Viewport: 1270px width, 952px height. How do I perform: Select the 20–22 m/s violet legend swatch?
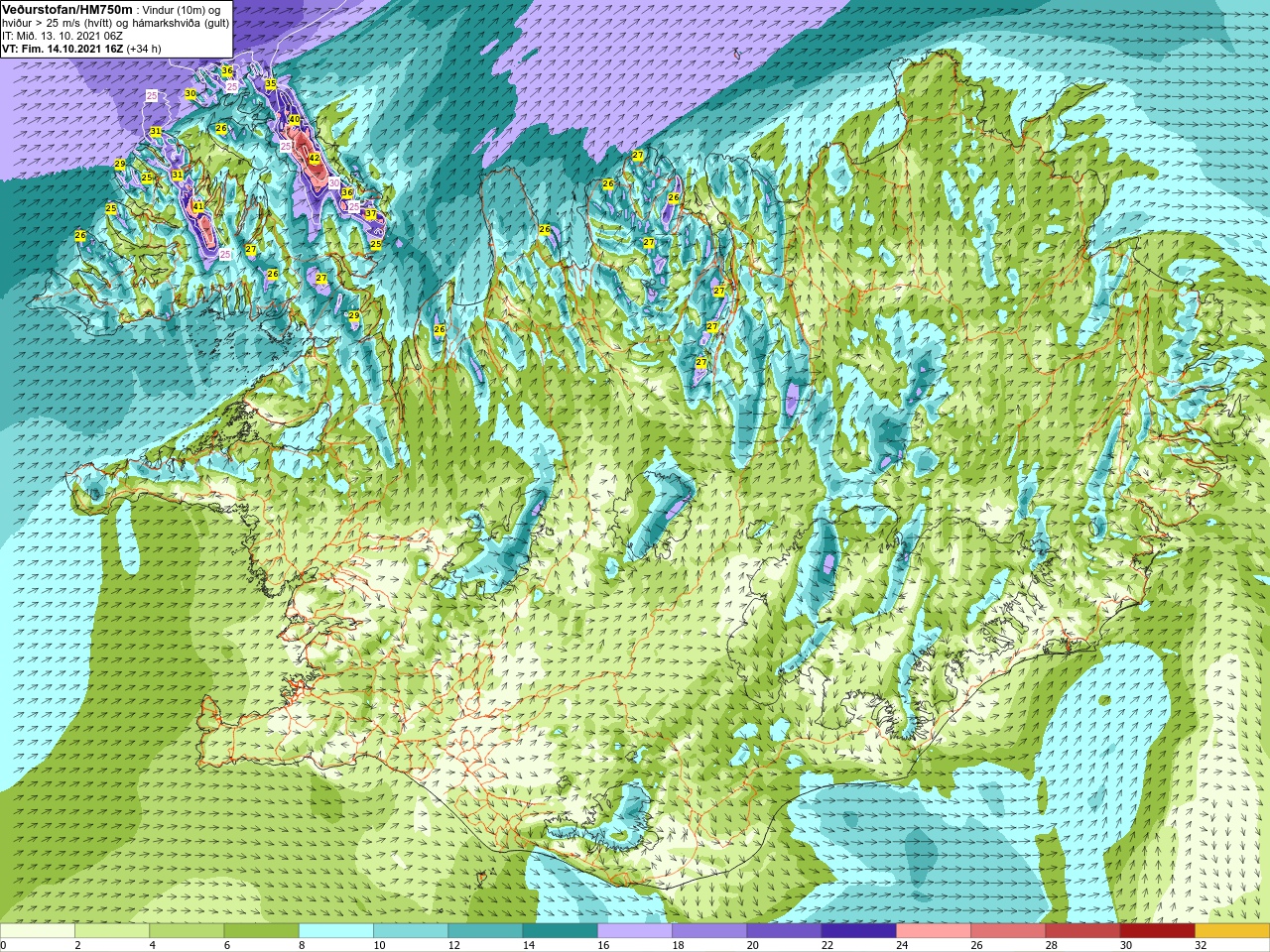[x=784, y=931]
